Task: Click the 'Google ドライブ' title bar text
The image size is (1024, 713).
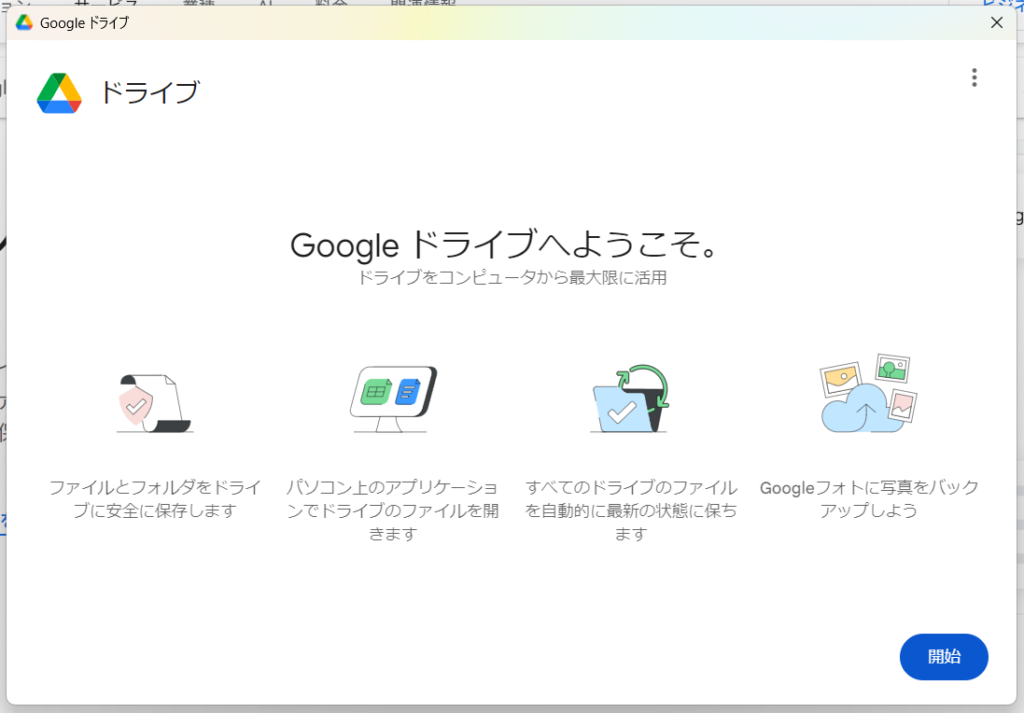Action: (84, 22)
